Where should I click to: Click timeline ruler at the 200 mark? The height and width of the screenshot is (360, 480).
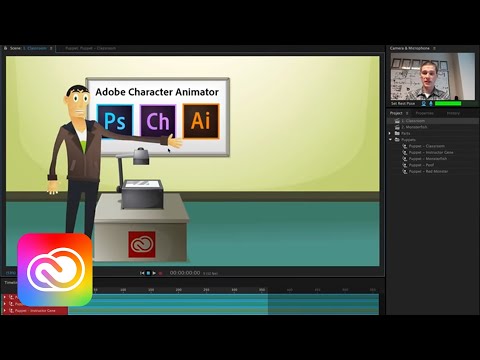point(179,290)
